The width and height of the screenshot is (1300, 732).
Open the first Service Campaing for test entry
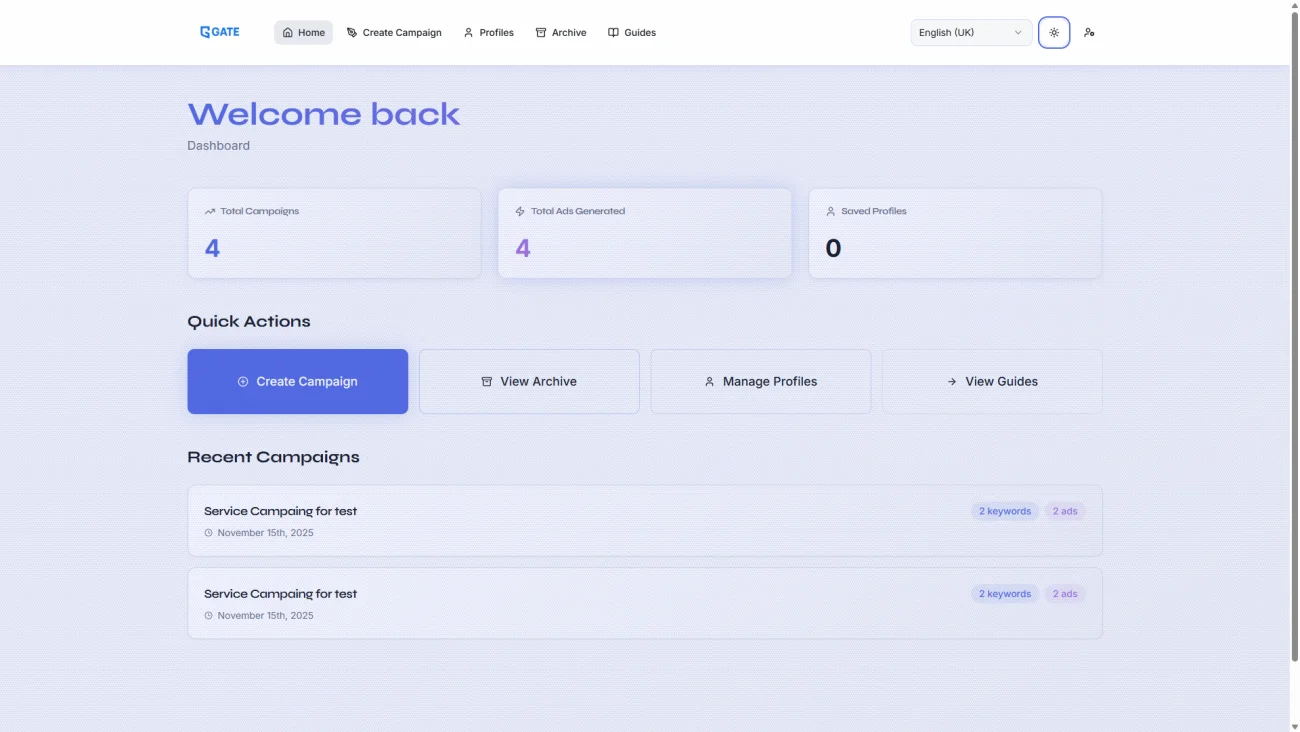pyautogui.click(x=281, y=511)
